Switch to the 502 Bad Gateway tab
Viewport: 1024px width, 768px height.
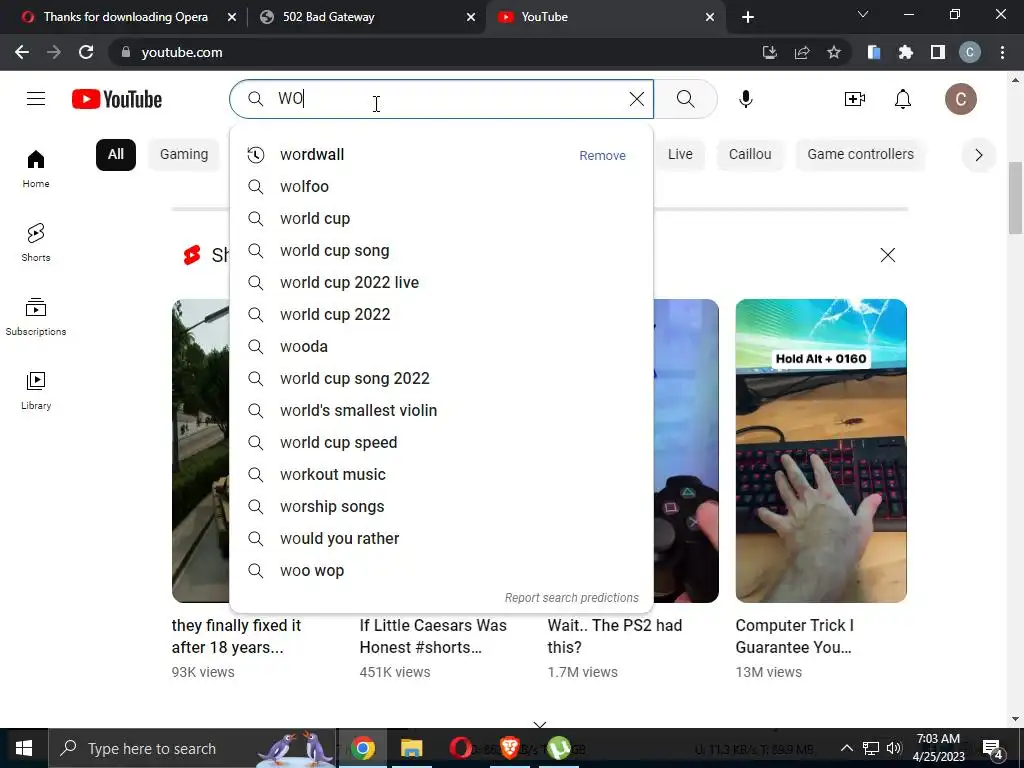(x=358, y=17)
